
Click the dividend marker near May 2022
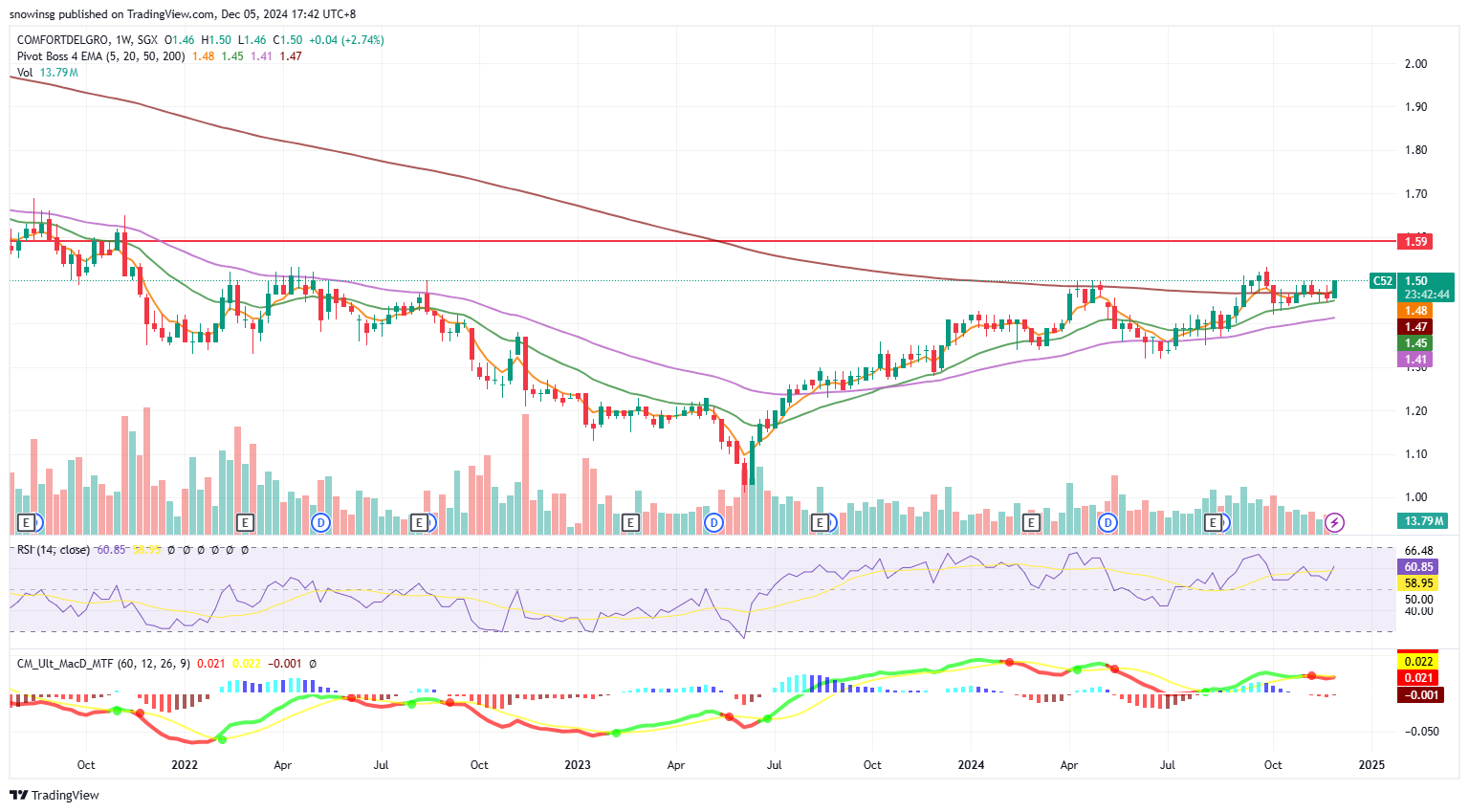pyautogui.click(x=321, y=522)
